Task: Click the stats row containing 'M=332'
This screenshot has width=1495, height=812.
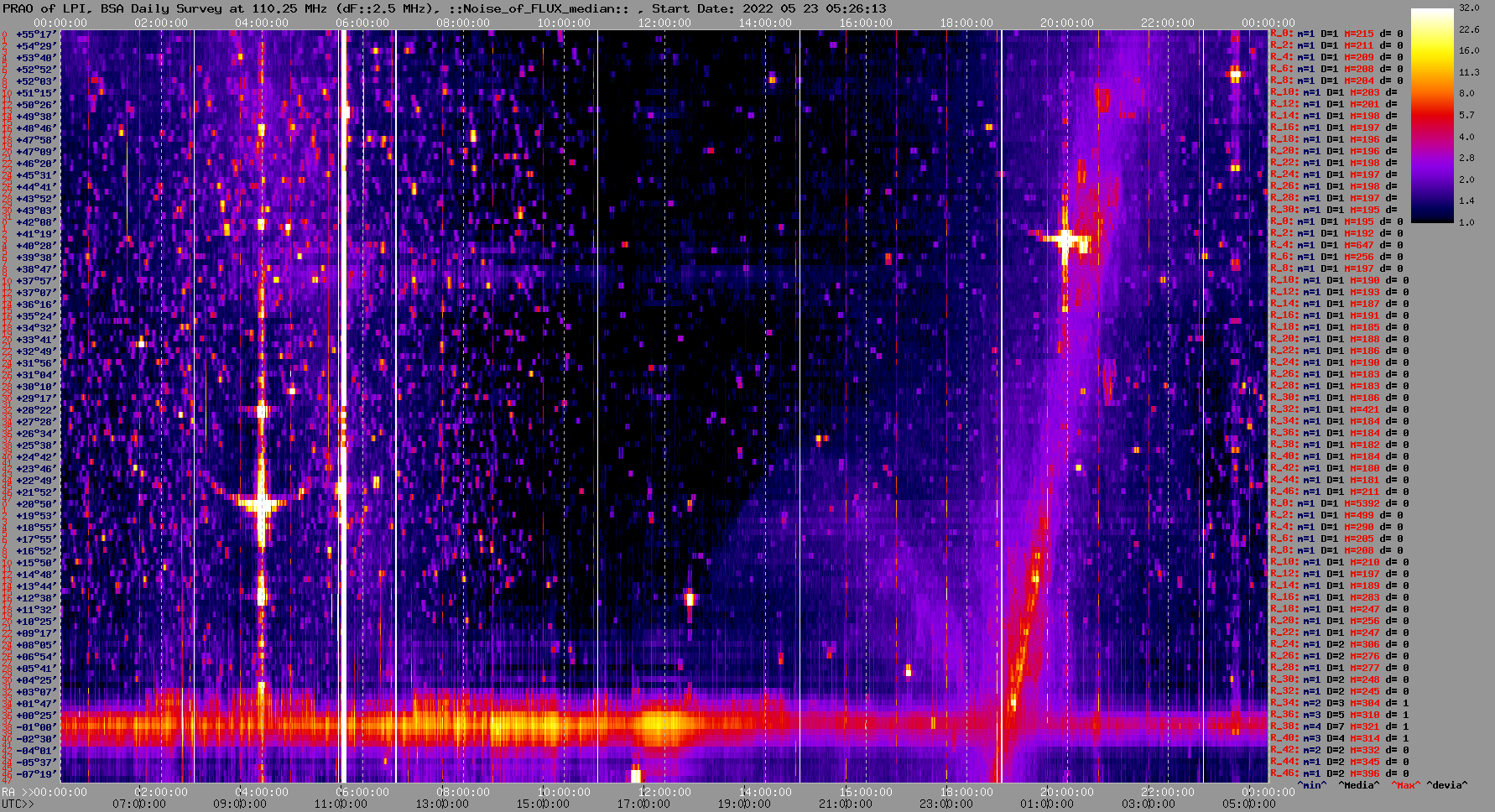Action: [x=1340, y=750]
